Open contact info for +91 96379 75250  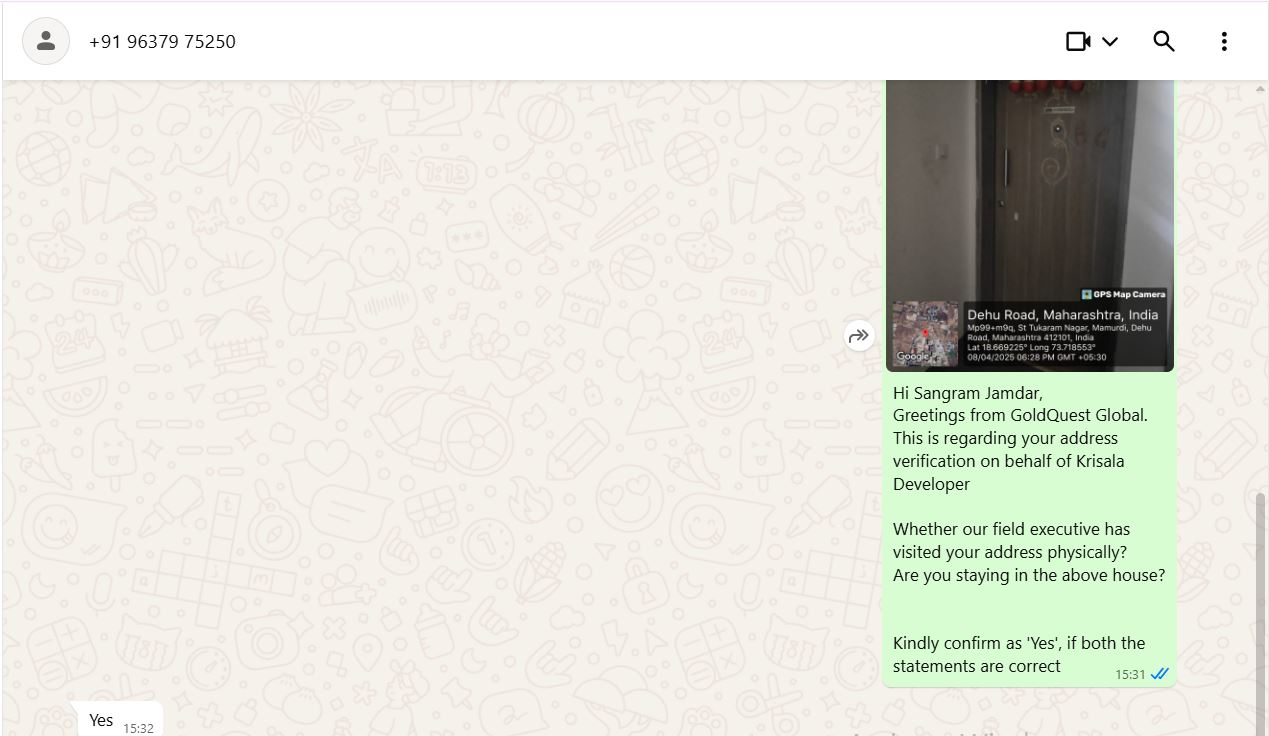tap(162, 42)
